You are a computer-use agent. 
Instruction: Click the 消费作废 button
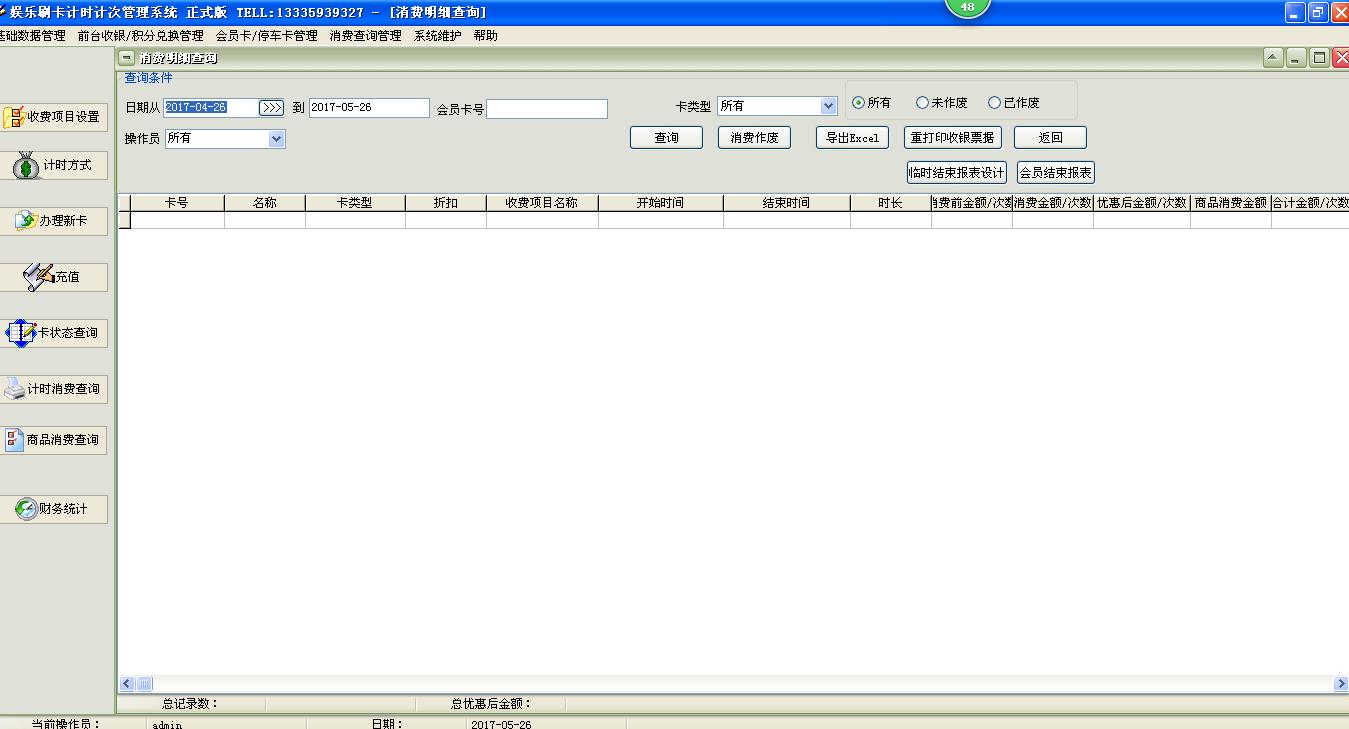(x=754, y=138)
